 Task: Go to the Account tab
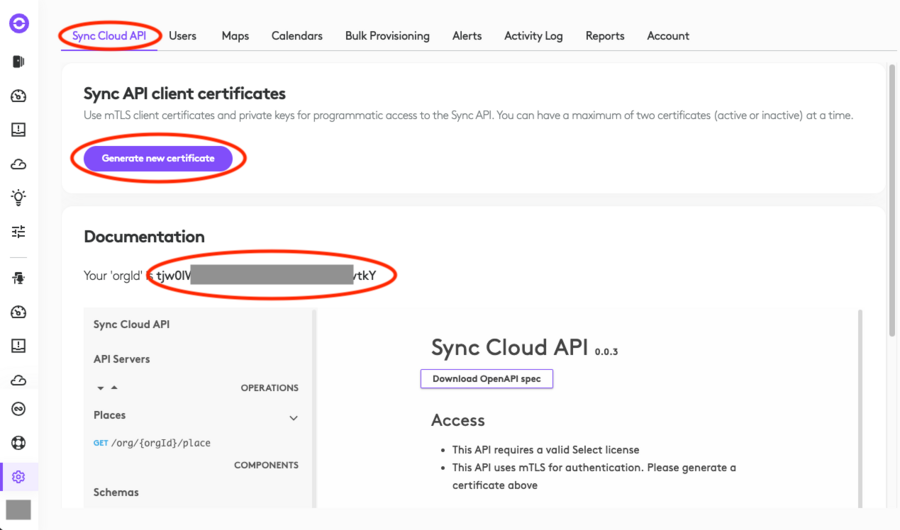(x=668, y=36)
